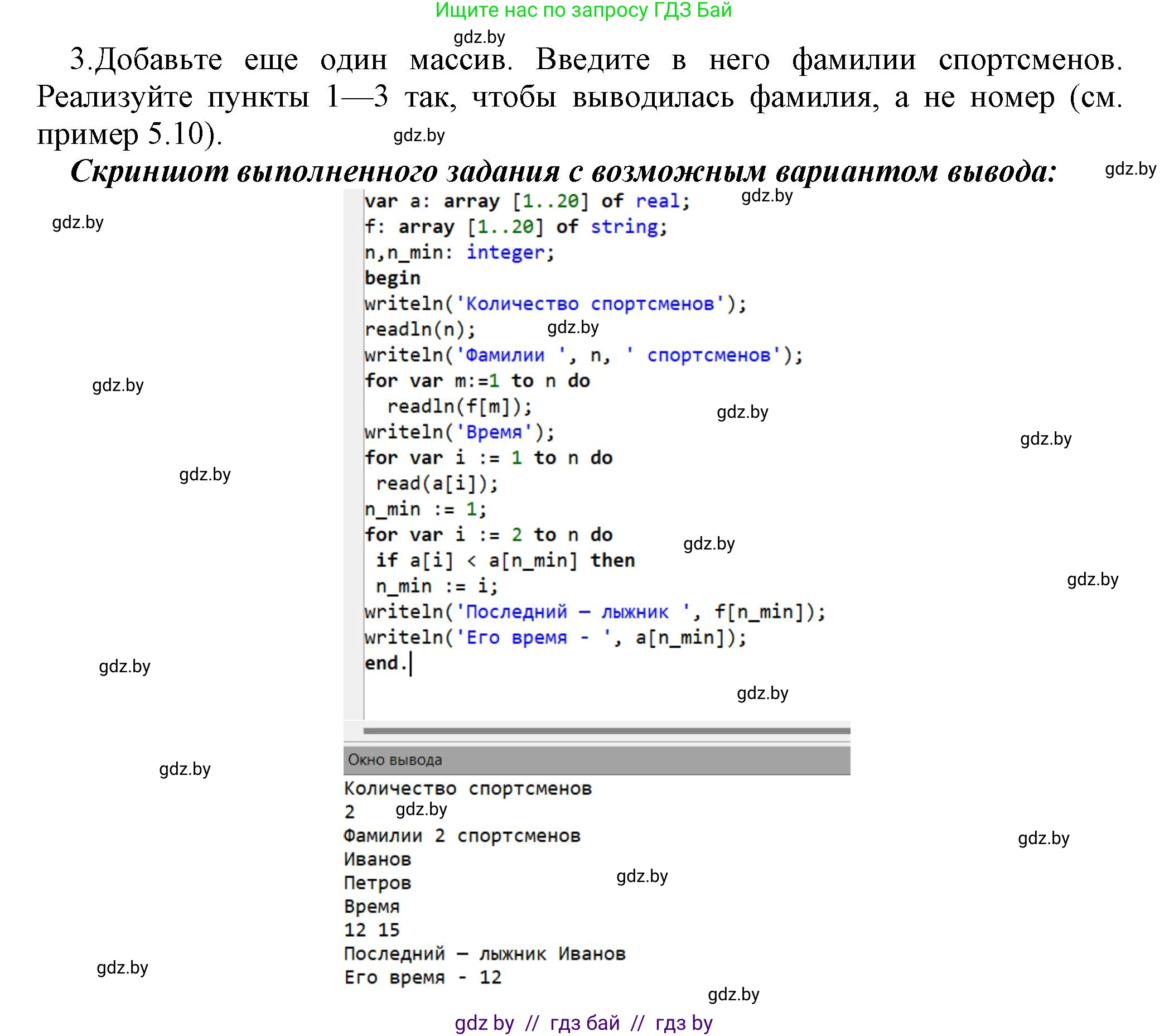Image resolution: width=1169 pixels, height=1036 pixels.
Task: Click the surname "Петров" in the output
Action: point(378,882)
